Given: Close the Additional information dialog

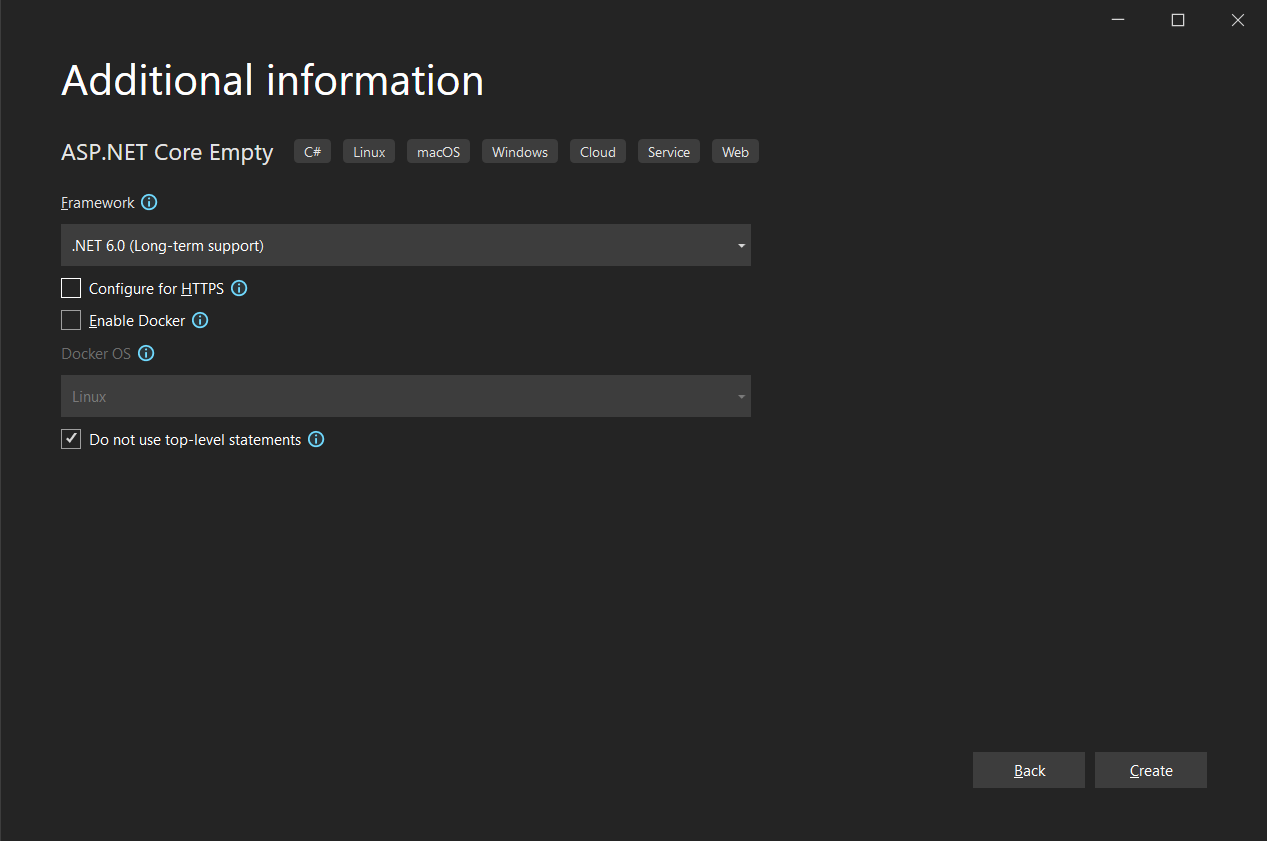Looking at the screenshot, I should pyautogui.click(x=1238, y=20).
